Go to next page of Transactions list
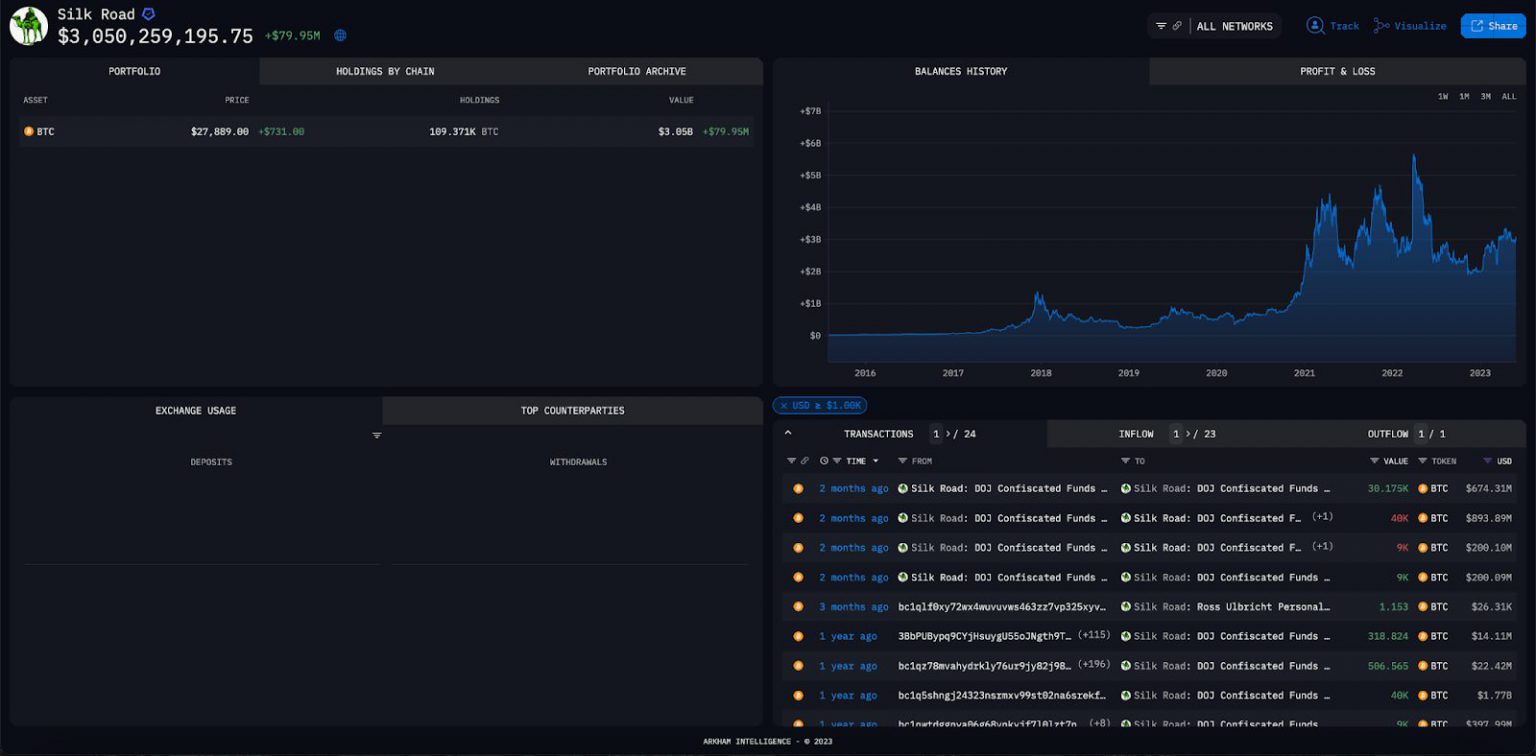The image size is (1536, 756). (x=947, y=434)
